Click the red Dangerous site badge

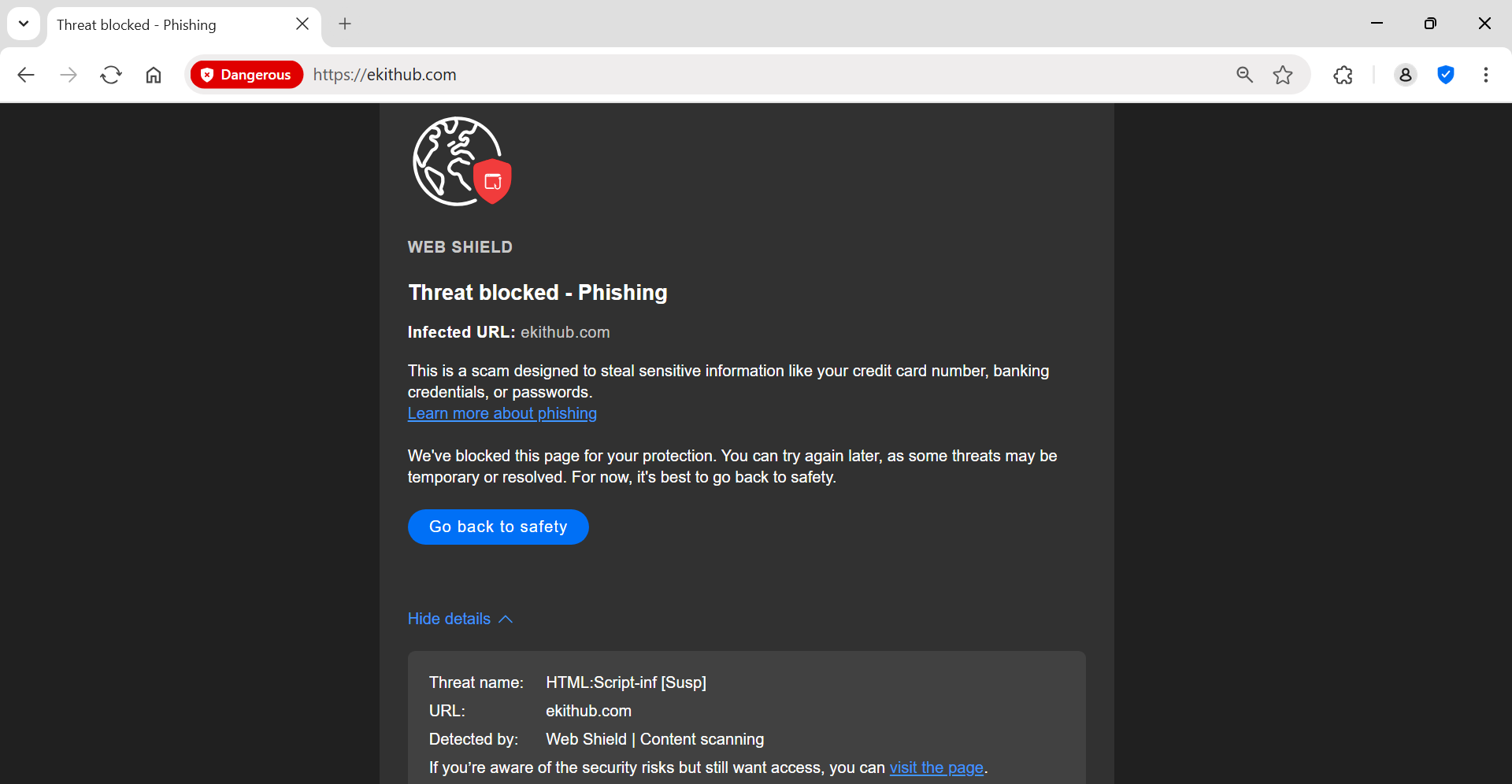tap(246, 75)
